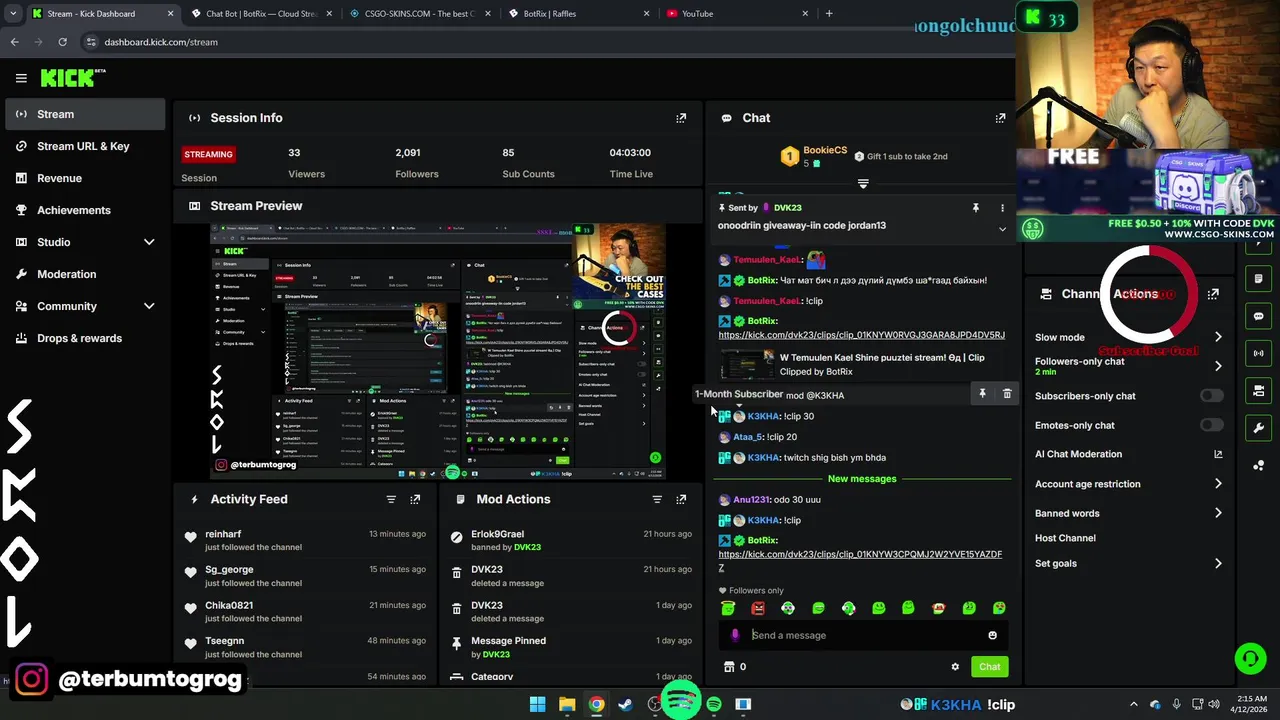Insert the red angry face emote
Viewport: 1280px width, 720px height.
758,608
